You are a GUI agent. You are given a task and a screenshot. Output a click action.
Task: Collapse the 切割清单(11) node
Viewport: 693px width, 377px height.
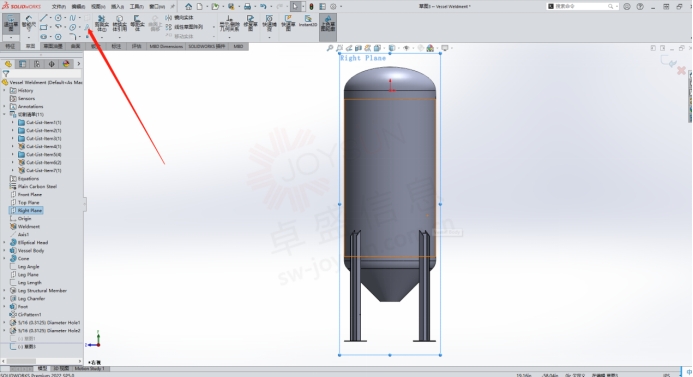pos(4,114)
